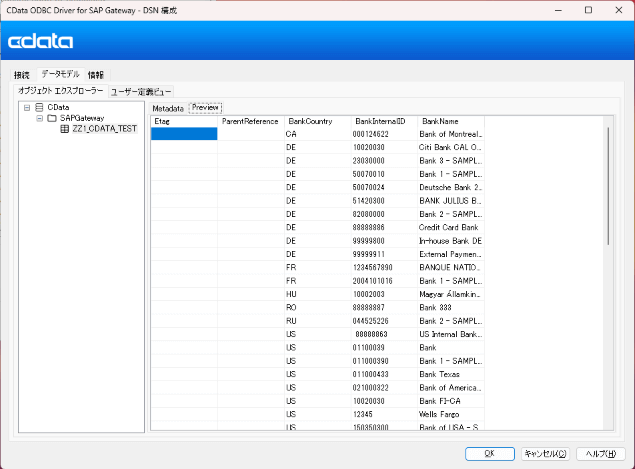The height and width of the screenshot is (469, 635).
Task: Select BankInternalID cell 1234567890
Action: pos(384,268)
